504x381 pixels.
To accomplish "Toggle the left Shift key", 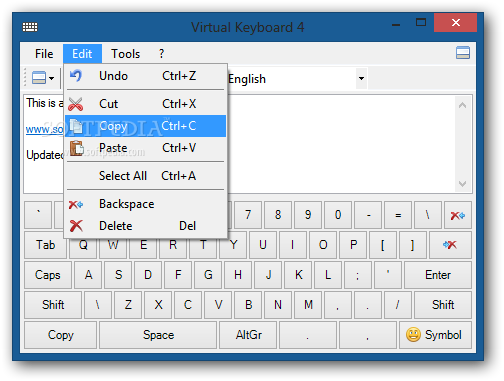I will coord(53,305).
